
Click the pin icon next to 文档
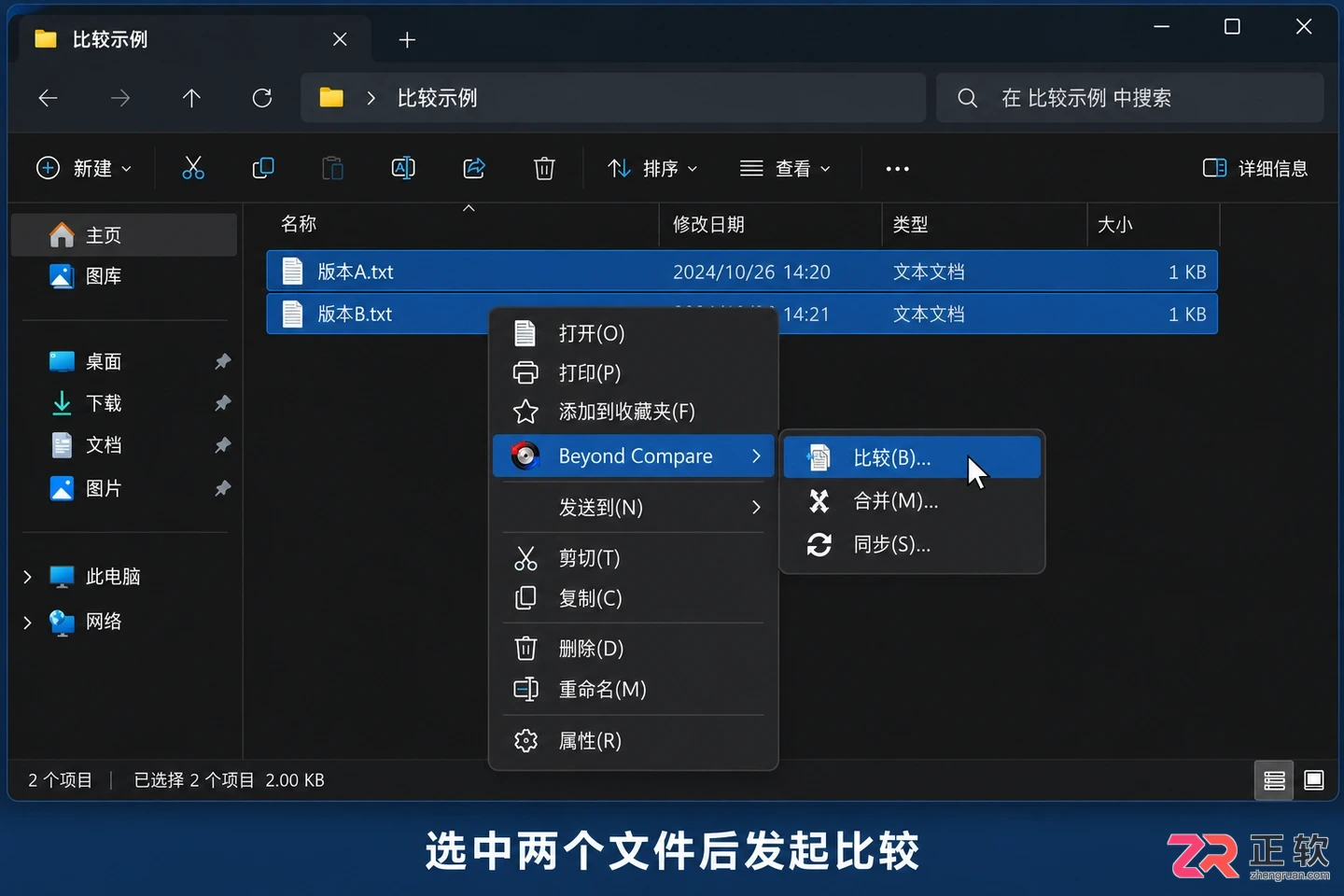(222, 445)
